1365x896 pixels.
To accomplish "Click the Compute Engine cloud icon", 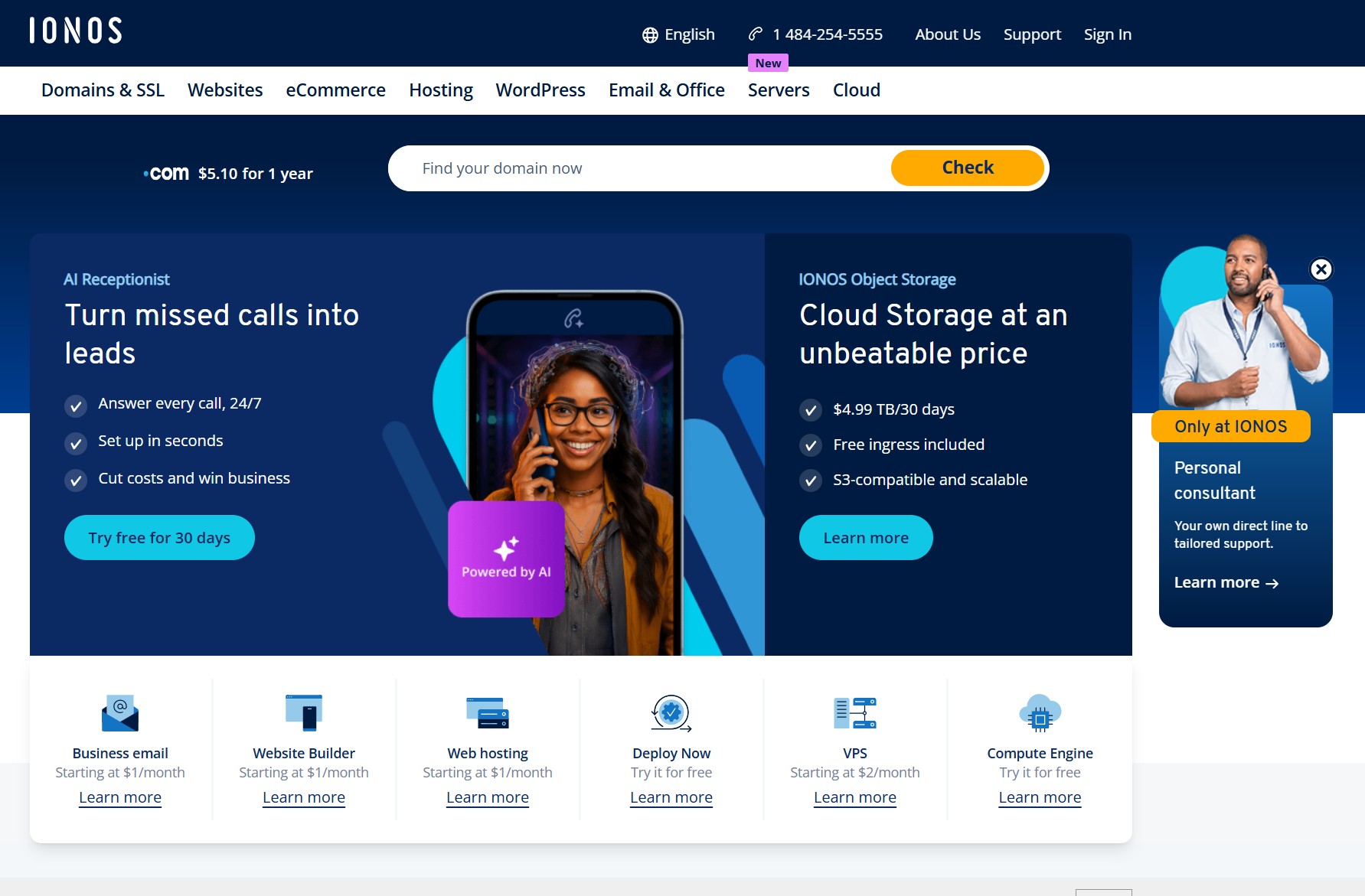I will [1040, 713].
